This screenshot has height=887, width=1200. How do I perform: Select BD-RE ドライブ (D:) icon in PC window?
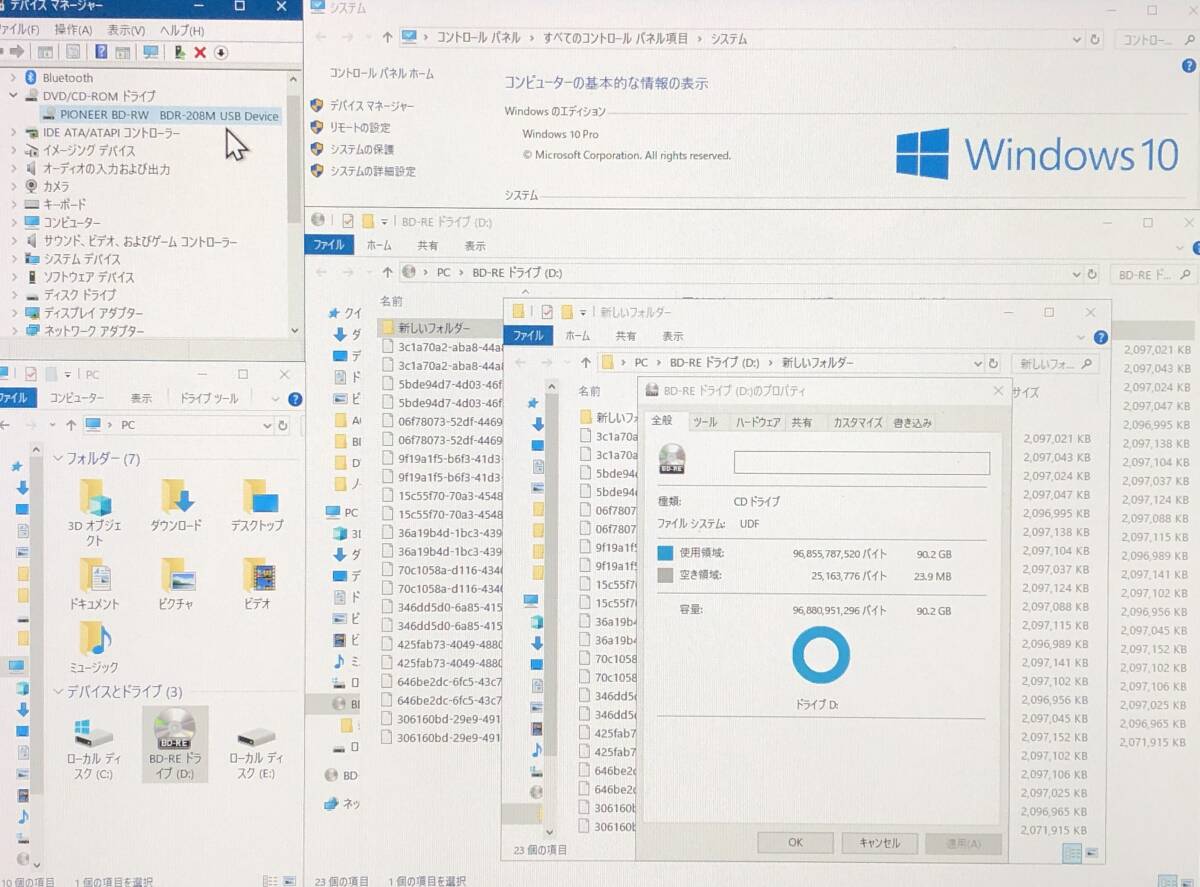point(175,744)
